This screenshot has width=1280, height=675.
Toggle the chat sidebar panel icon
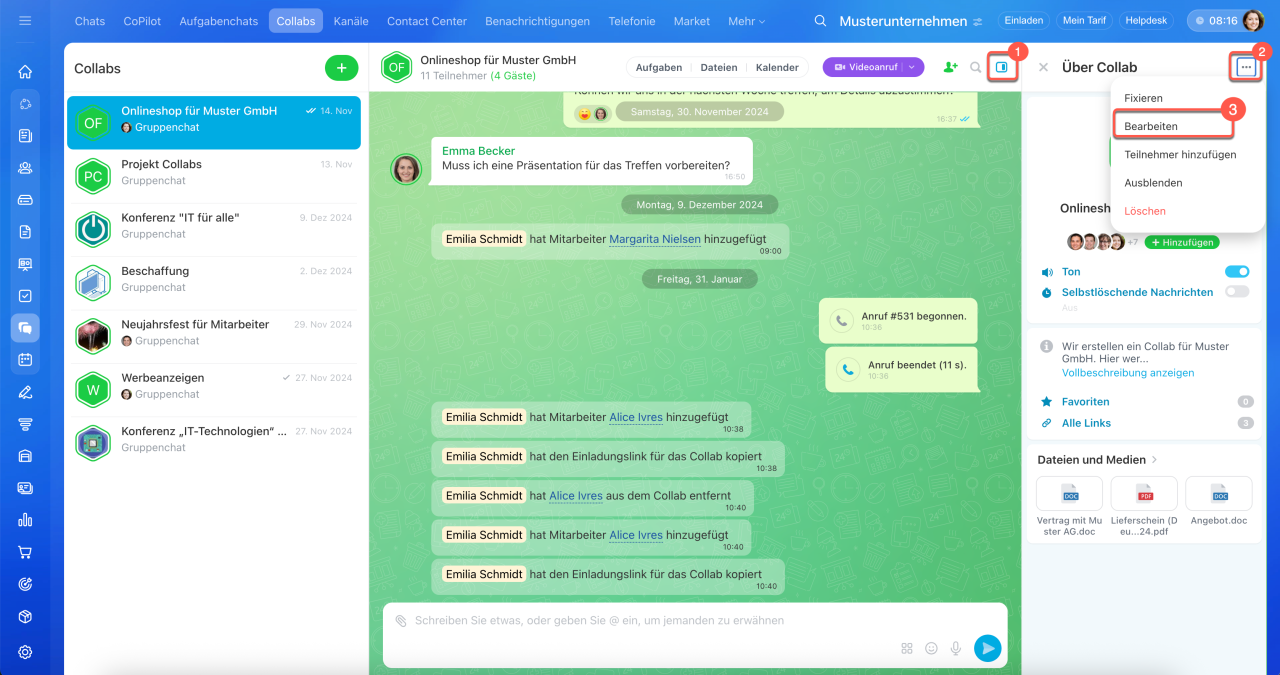click(1001, 67)
